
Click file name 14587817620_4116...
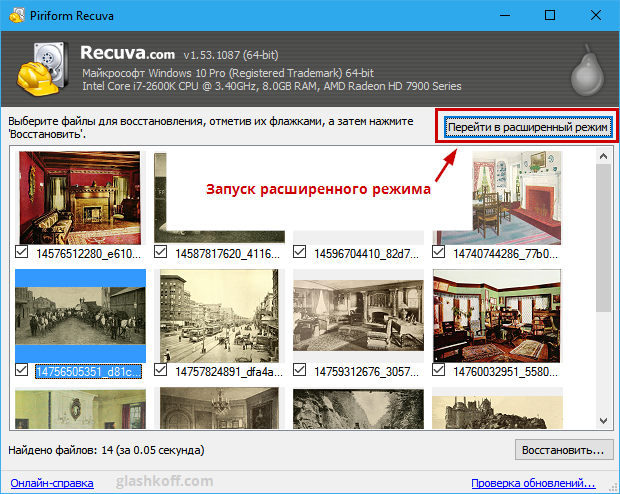point(228,254)
